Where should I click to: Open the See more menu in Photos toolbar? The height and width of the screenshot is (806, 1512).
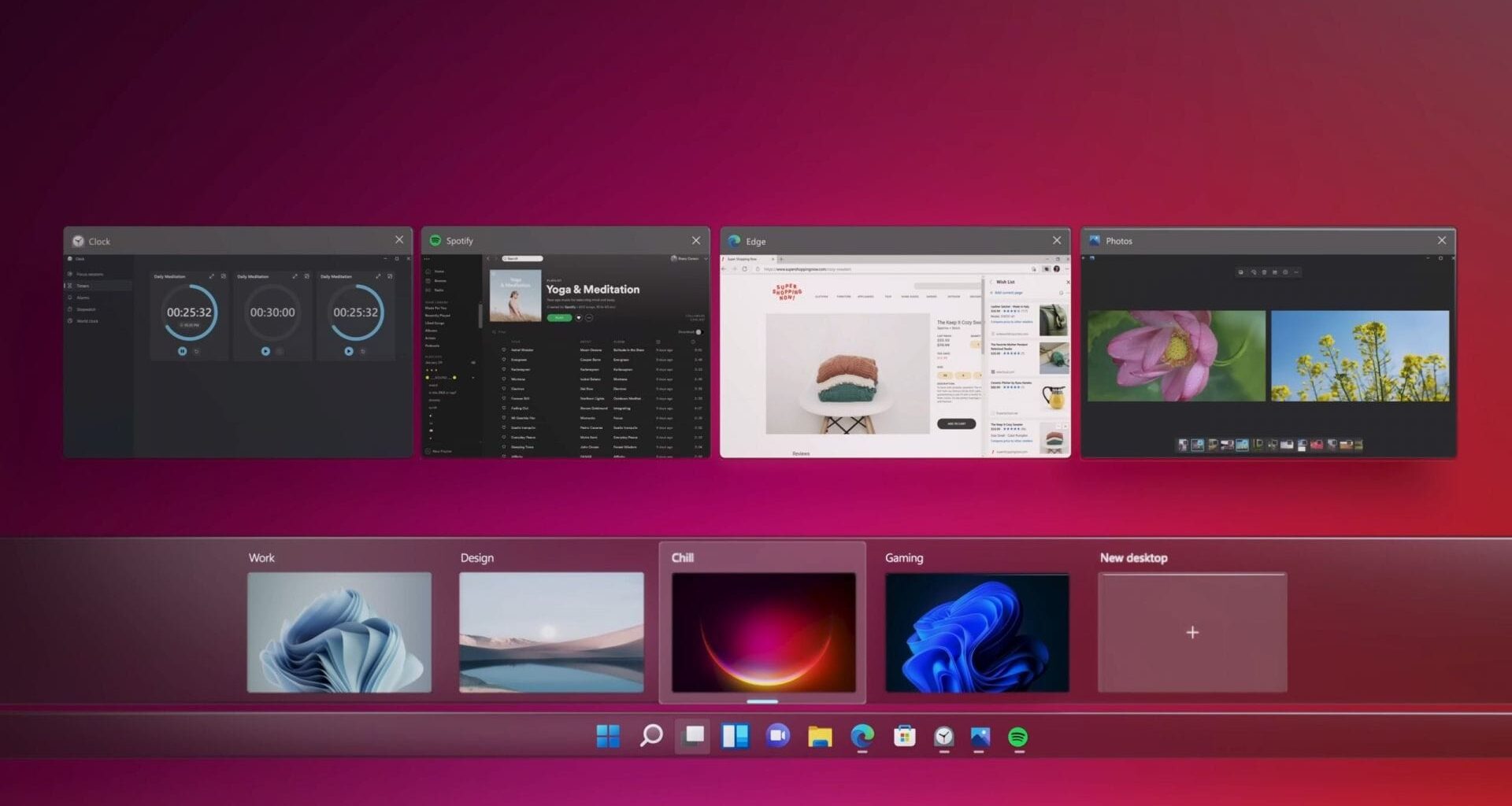coord(1295,272)
